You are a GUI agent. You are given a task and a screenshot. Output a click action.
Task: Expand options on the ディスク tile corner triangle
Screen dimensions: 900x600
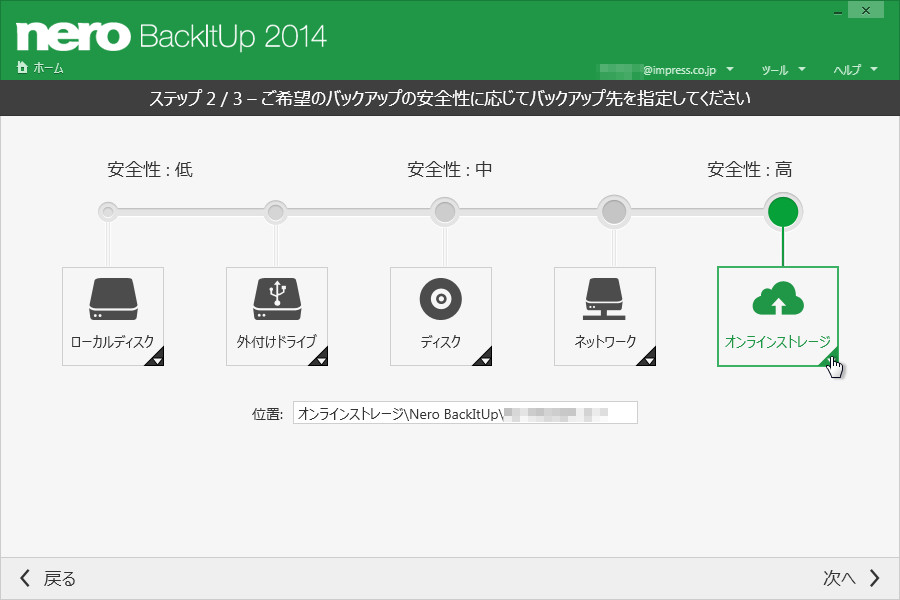[484, 358]
